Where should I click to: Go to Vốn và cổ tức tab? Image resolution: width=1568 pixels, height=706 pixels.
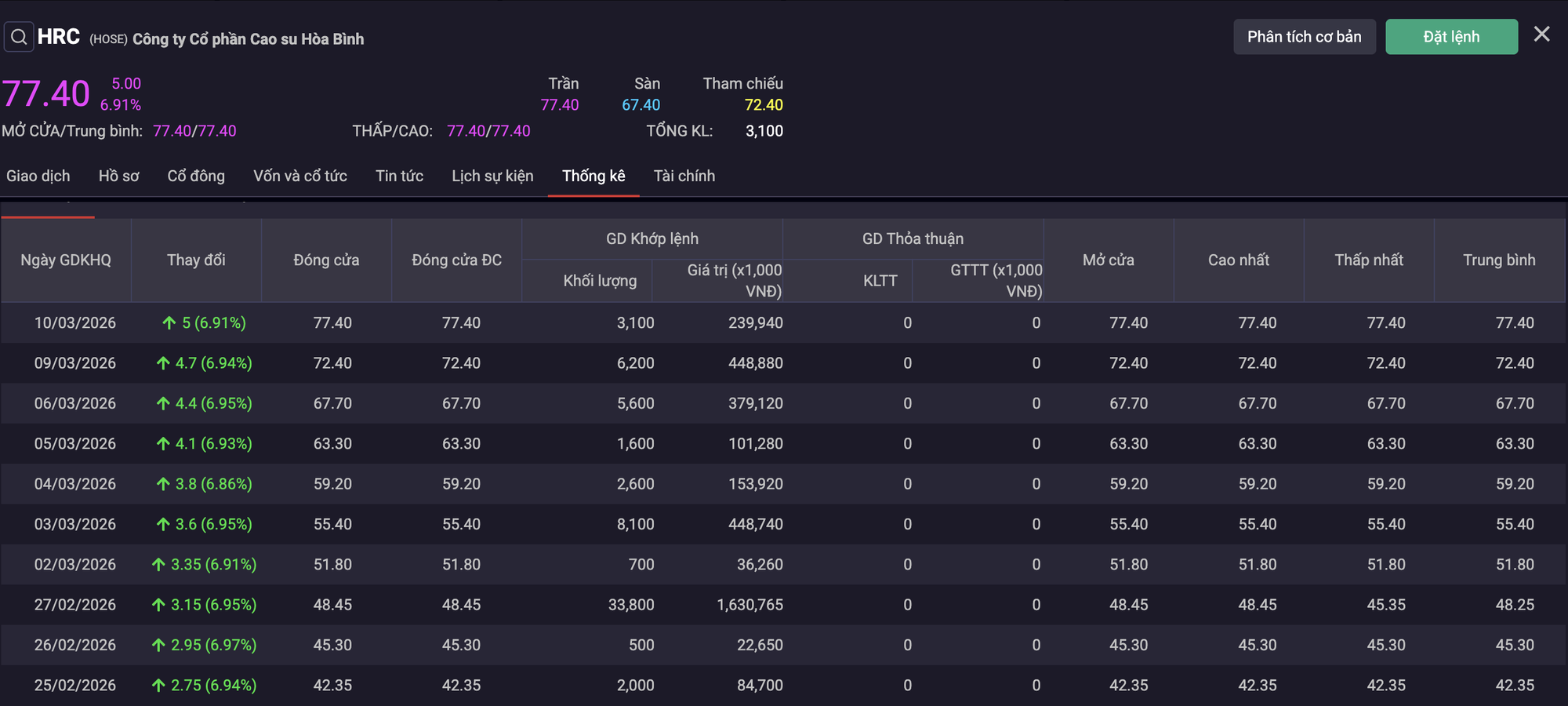[x=299, y=176]
